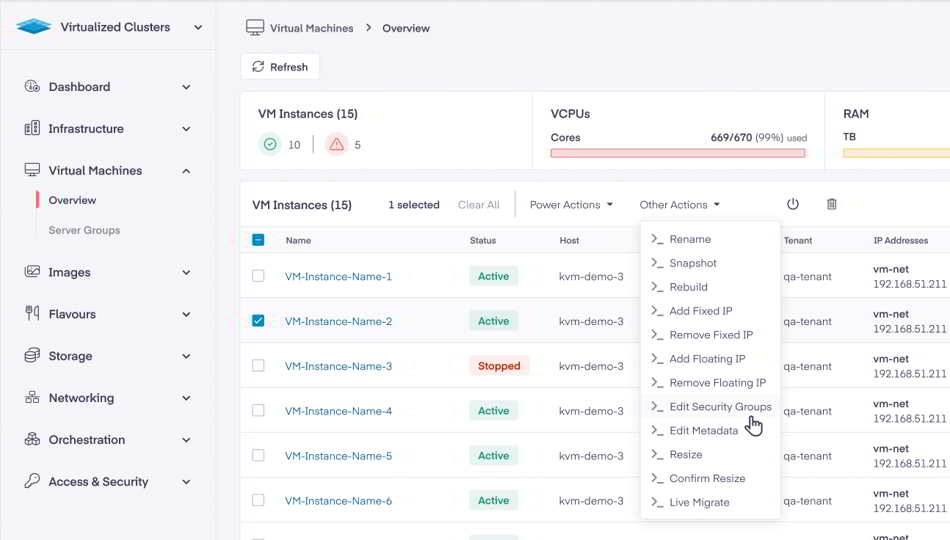Click the Infrastructure servers icon

[x=32, y=128]
